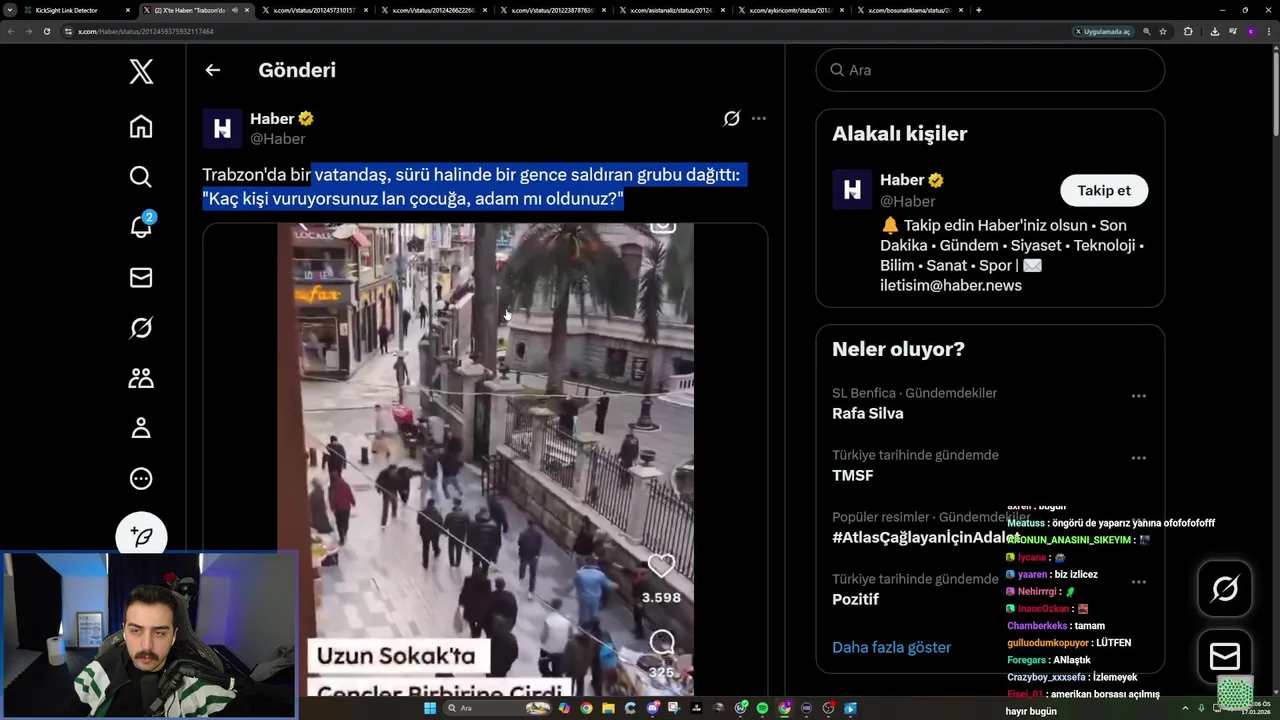Go to X home via the logo
This screenshot has width=1280, height=720.
pos(141,71)
